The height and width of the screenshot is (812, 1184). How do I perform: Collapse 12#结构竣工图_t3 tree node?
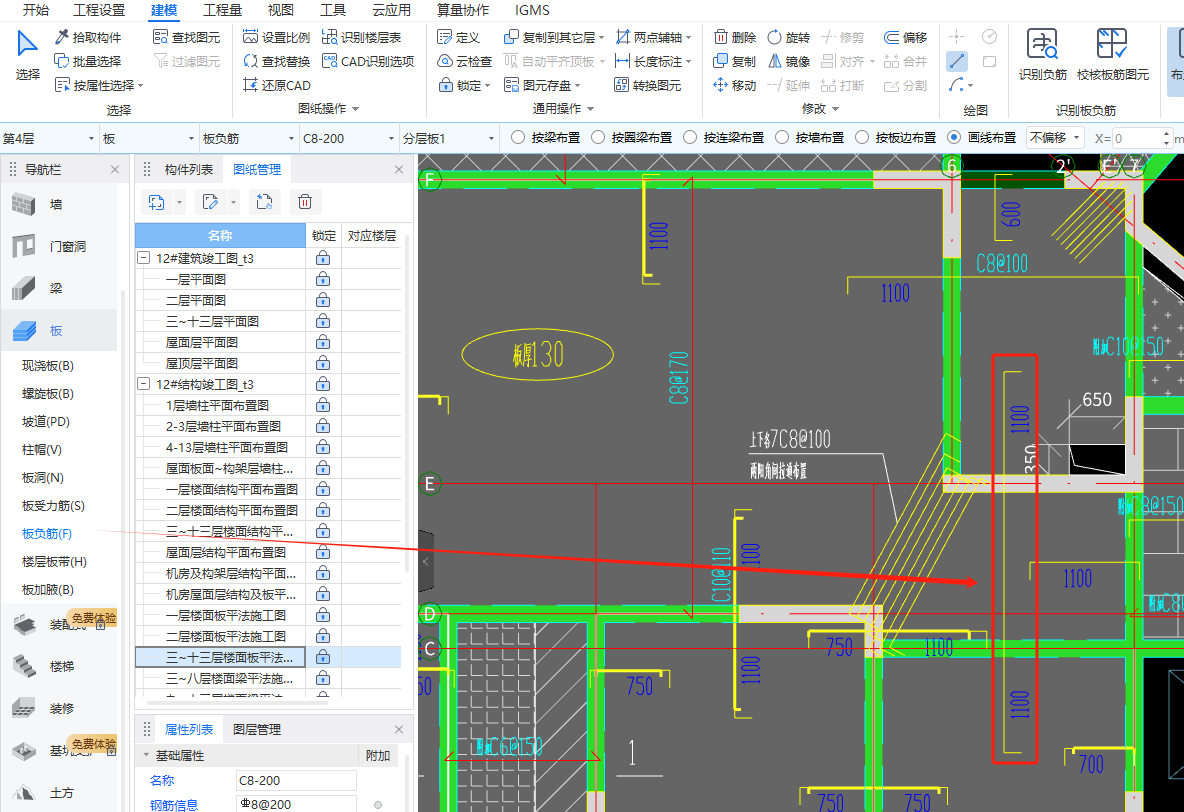click(x=143, y=384)
